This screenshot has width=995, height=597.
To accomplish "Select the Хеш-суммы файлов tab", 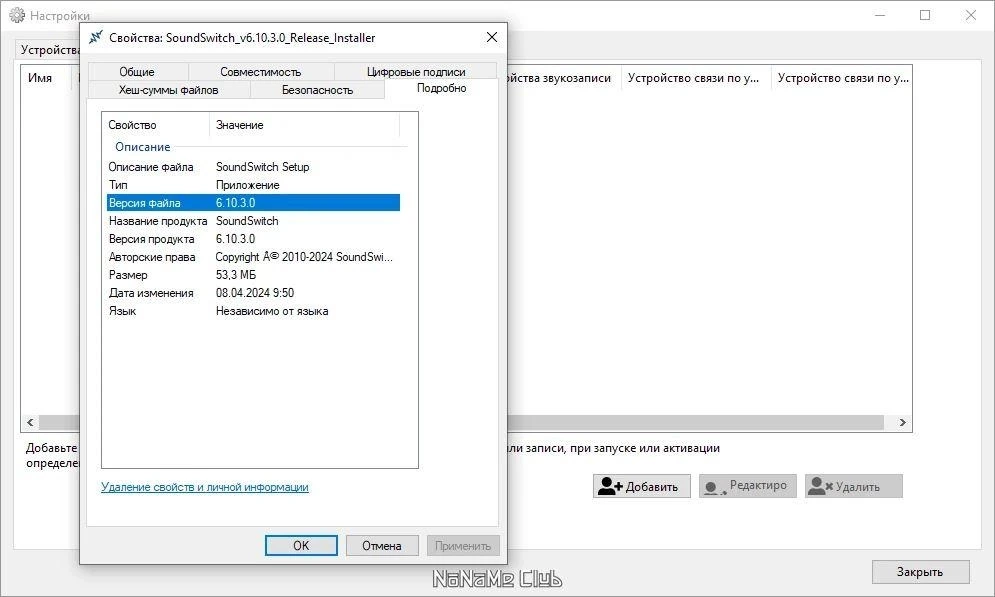I will click(168, 89).
